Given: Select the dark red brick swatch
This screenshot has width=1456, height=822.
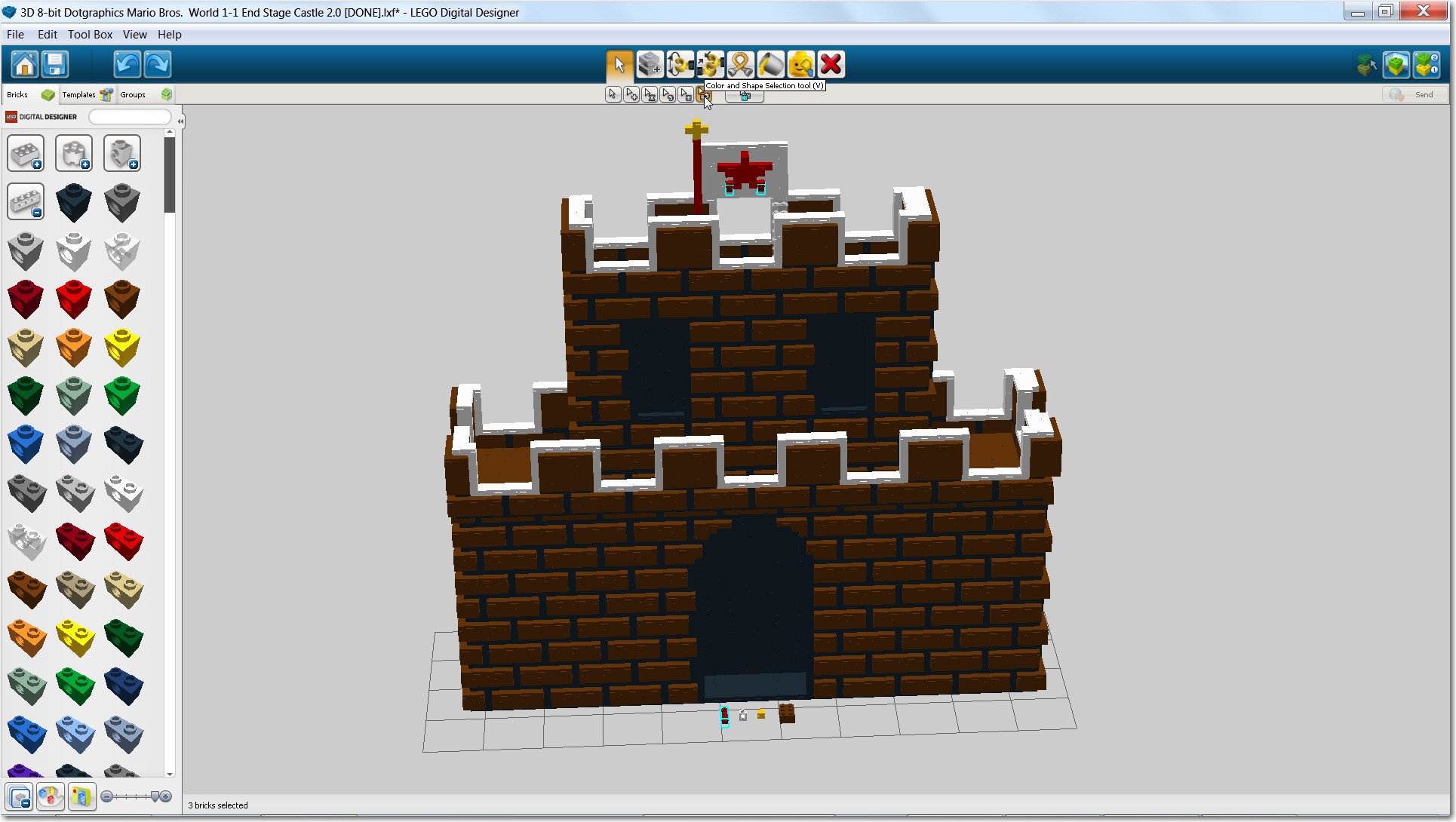Looking at the screenshot, I should [26, 299].
